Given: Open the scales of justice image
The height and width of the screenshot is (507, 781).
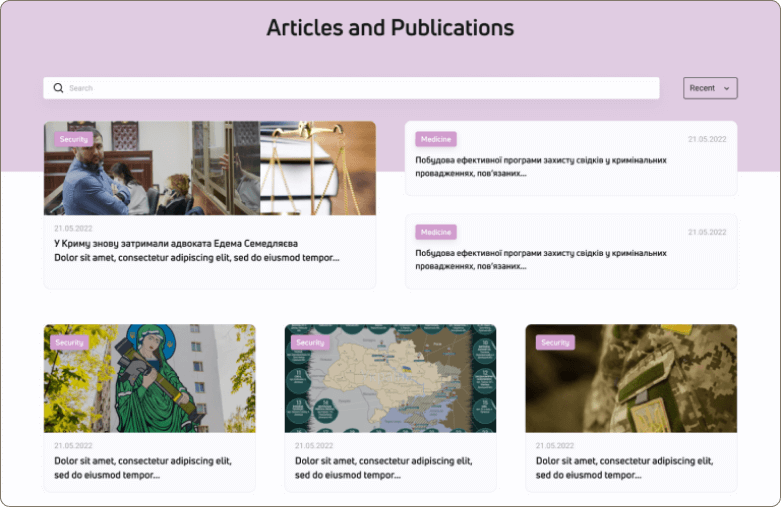Looking at the screenshot, I should click(318, 168).
